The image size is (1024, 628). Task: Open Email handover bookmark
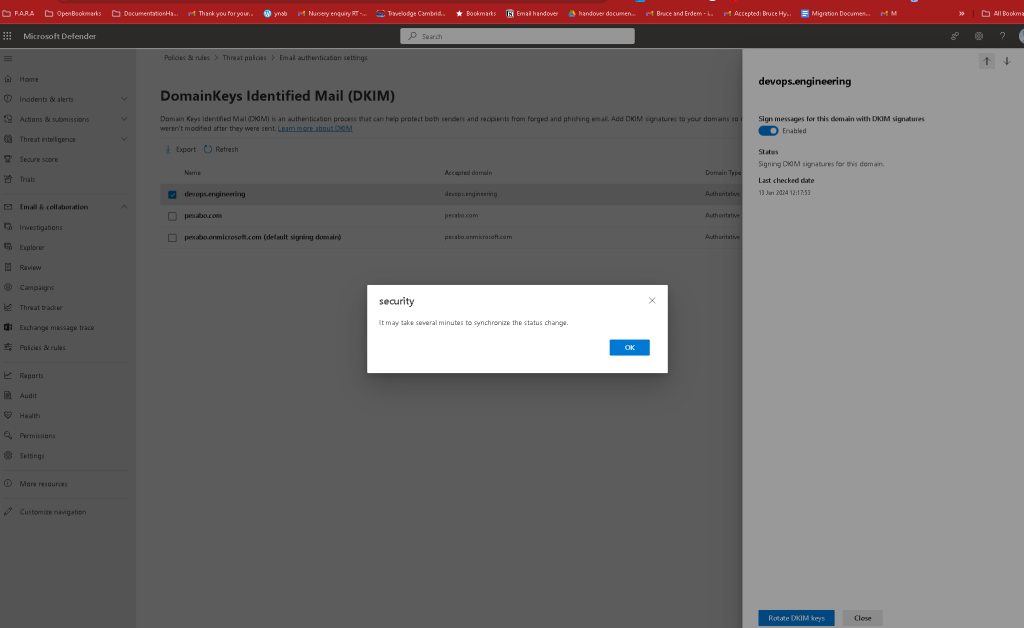point(532,13)
